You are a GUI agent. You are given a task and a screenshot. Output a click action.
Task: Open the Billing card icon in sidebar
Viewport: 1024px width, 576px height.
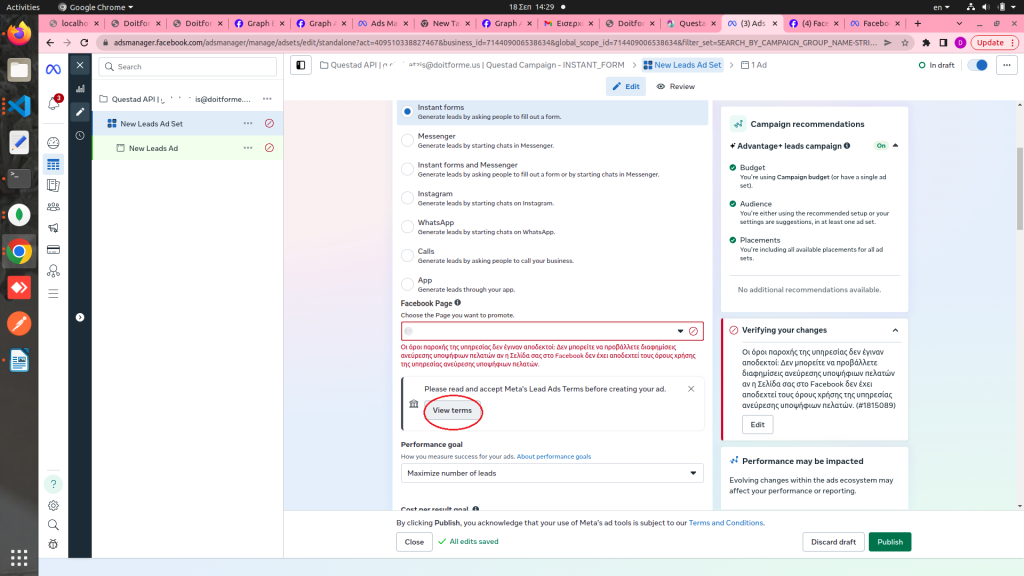point(53,249)
